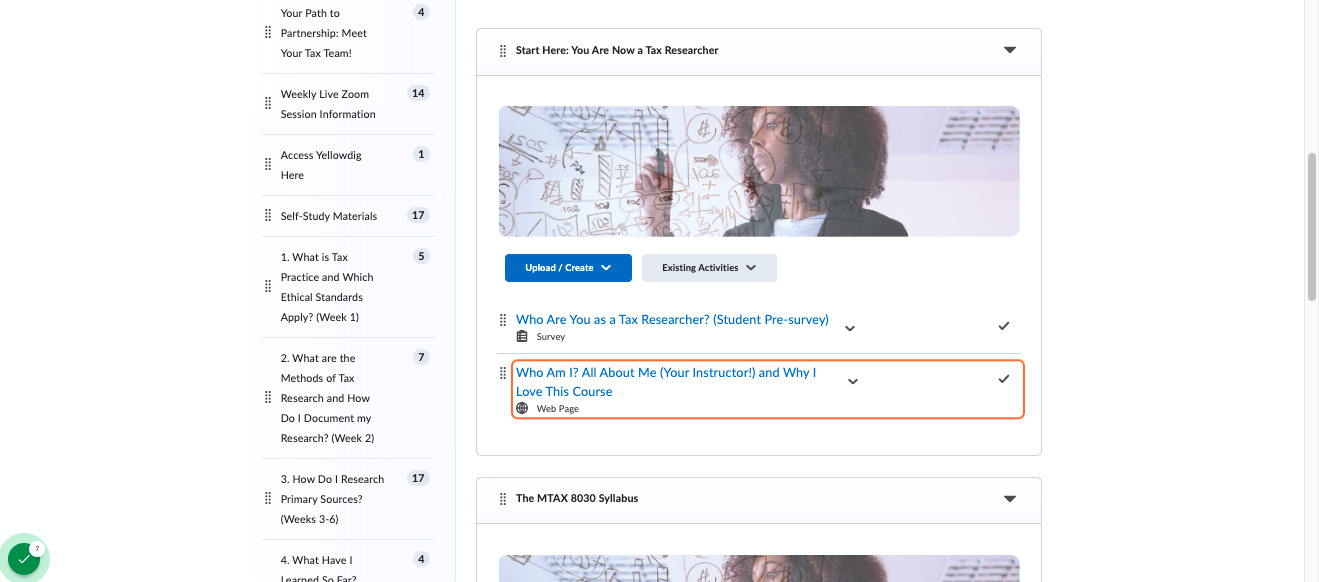Select Self-Study Materials in sidebar
1319x582 pixels.
(x=329, y=216)
